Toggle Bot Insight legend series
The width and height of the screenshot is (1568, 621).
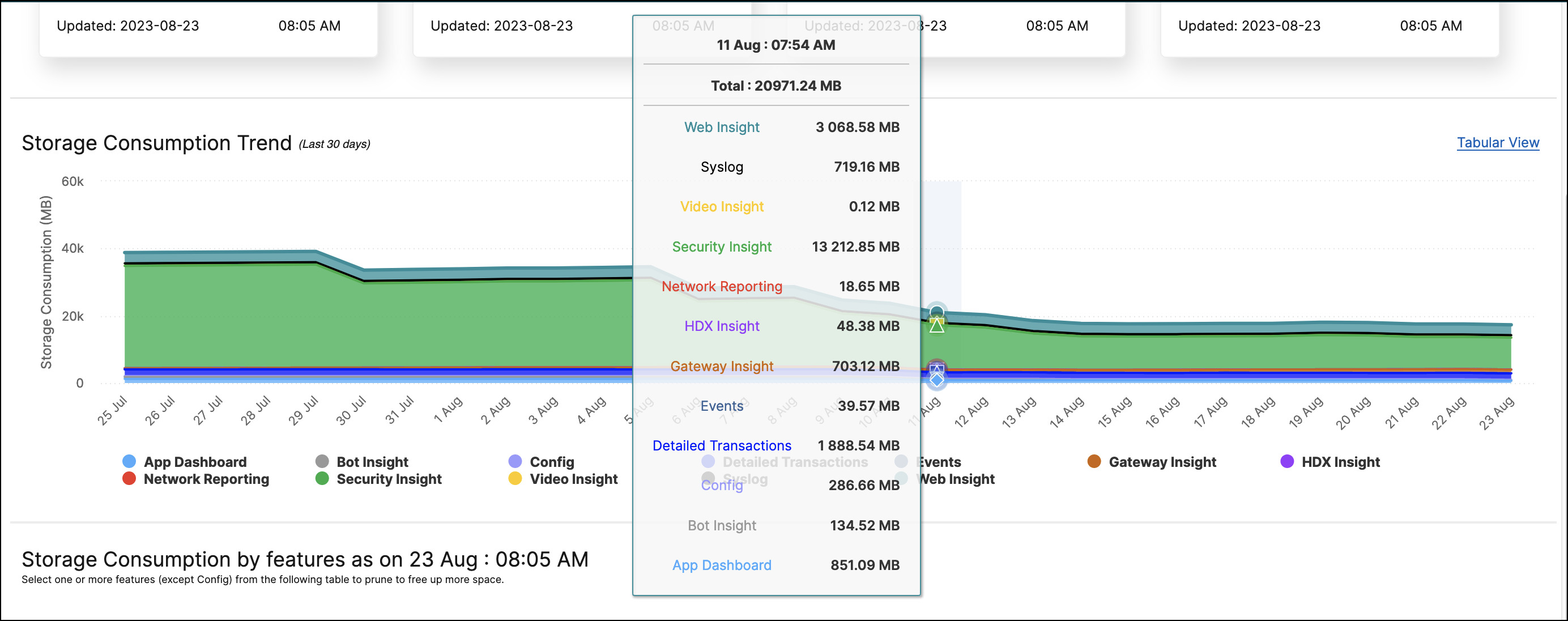(361, 461)
